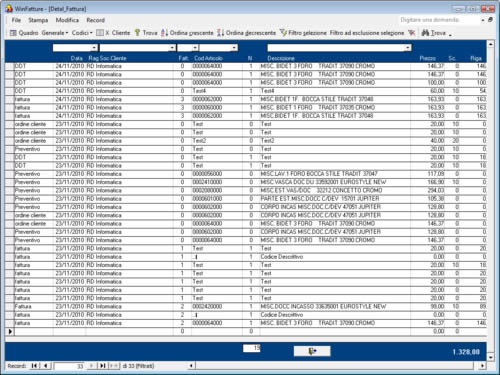
Task: Go to last record
Action: click(x=102, y=366)
